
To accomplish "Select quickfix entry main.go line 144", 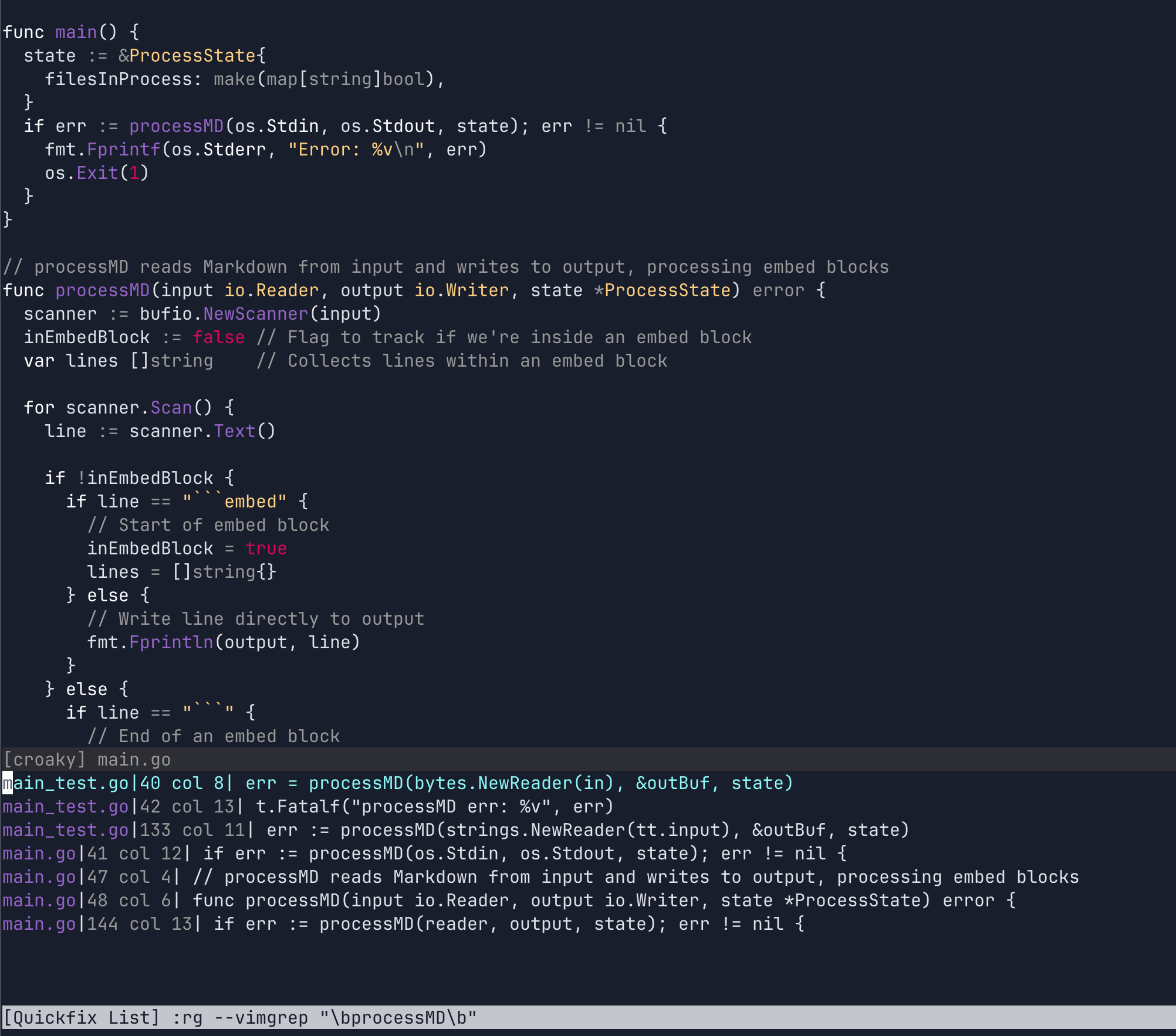I will point(404,924).
